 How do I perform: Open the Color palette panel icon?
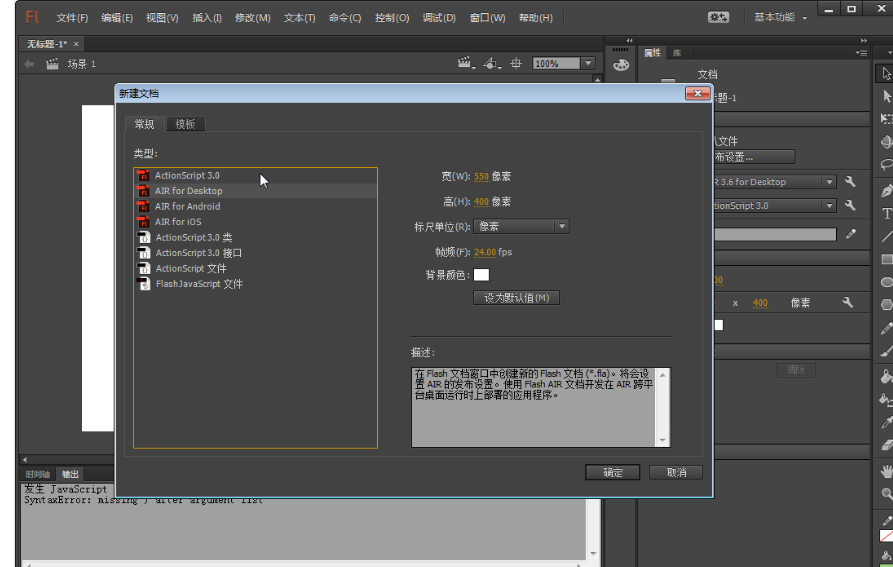(x=621, y=65)
